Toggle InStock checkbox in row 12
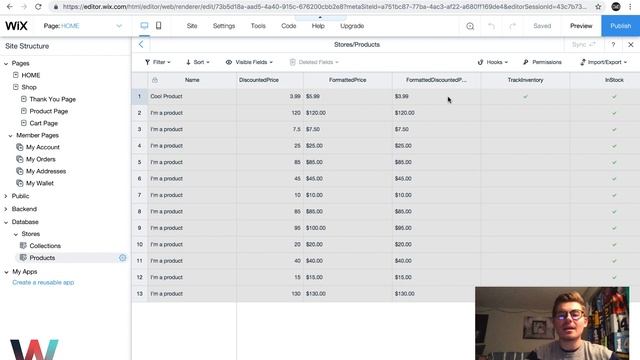This screenshot has width=640, height=360. click(x=614, y=277)
